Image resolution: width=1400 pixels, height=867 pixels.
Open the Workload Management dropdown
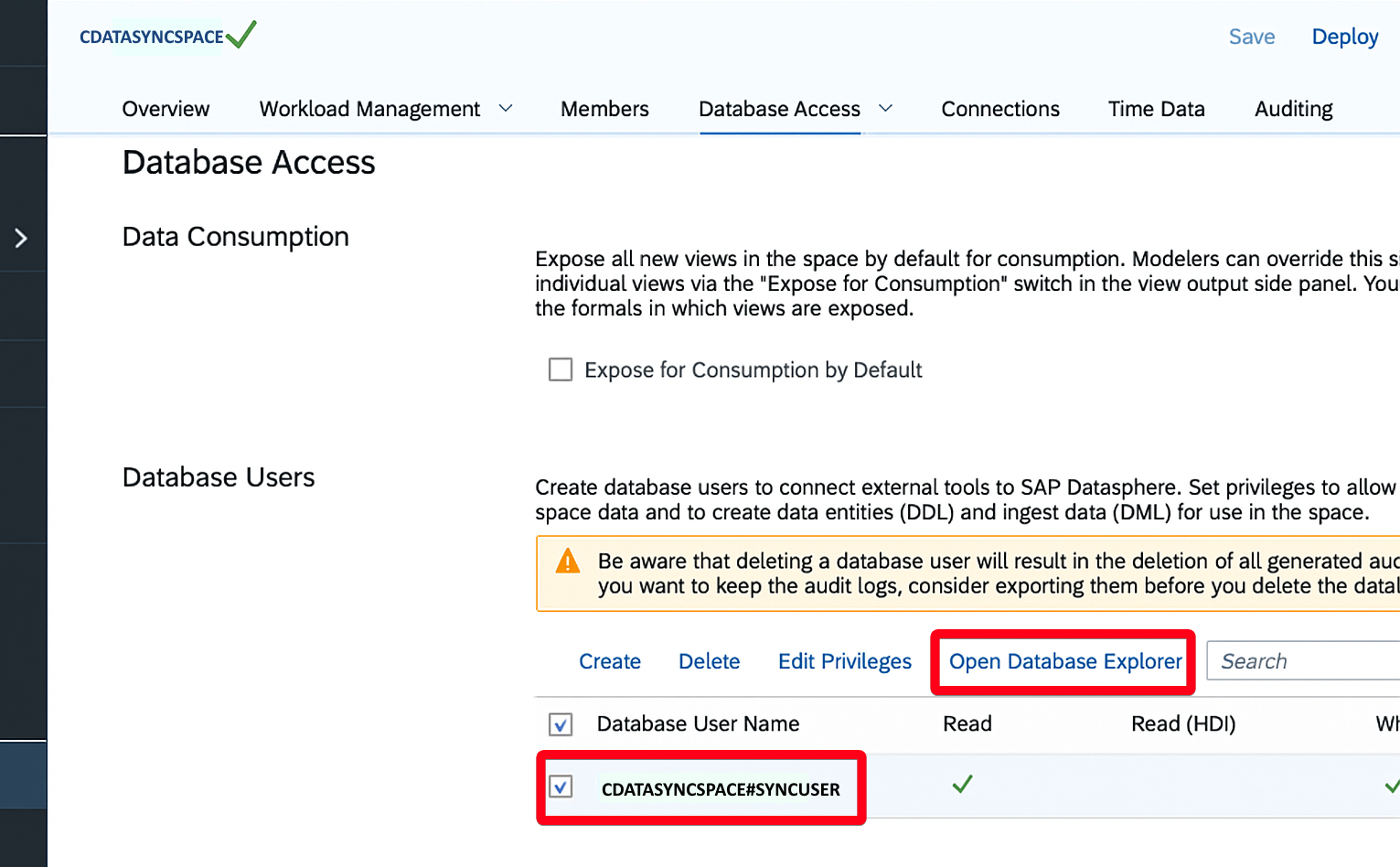(506, 108)
